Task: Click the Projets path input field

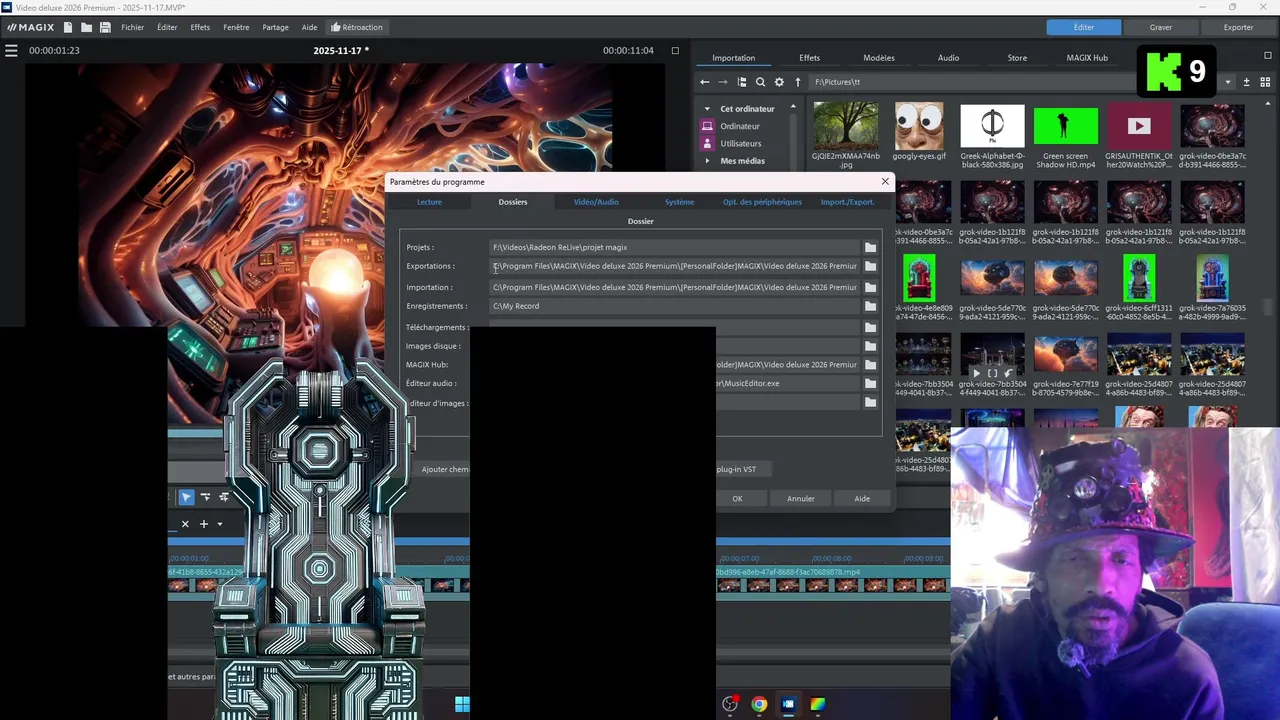Action: tap(674, 247)
